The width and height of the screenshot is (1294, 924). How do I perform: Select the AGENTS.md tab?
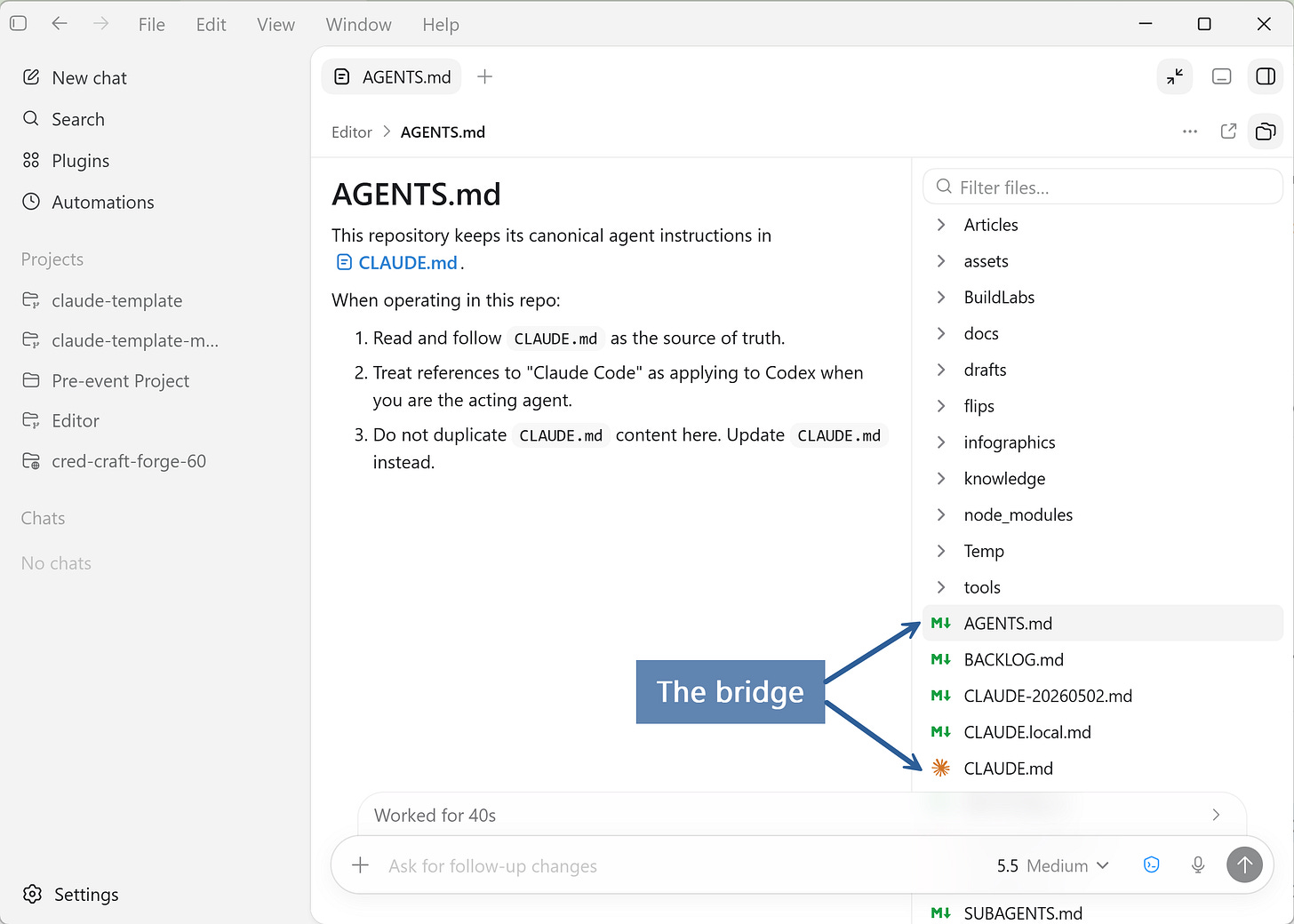click(392, 77)
